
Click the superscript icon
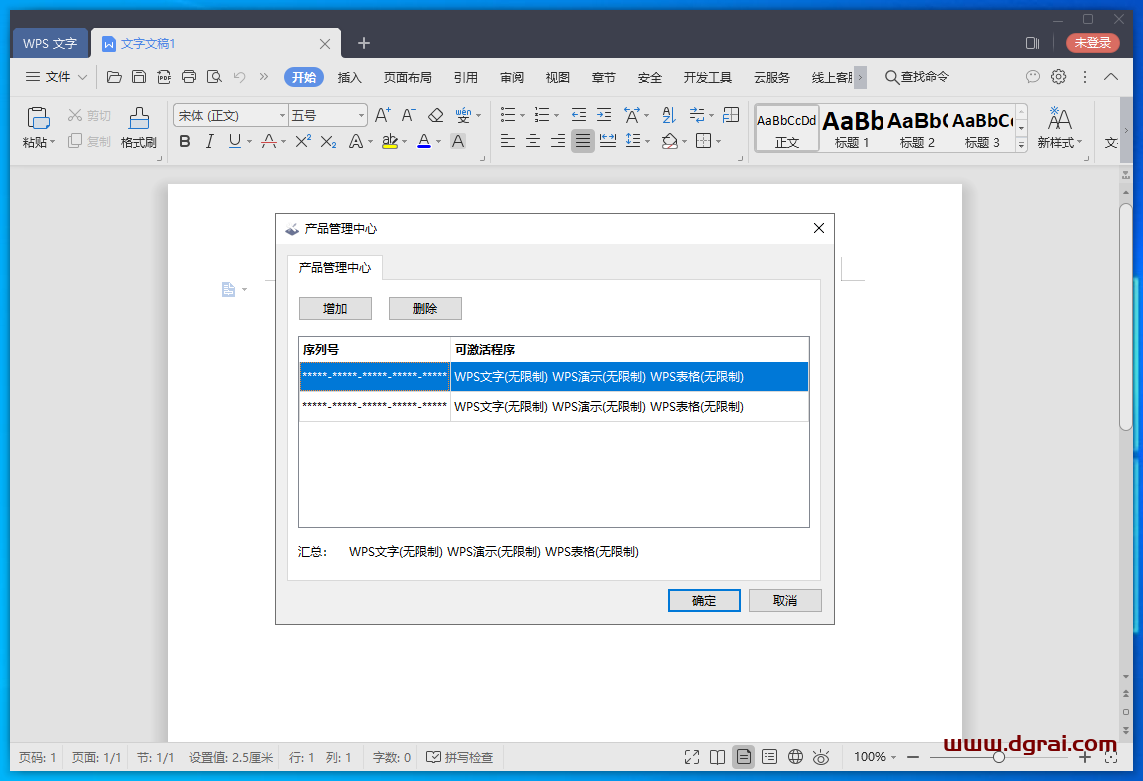[x=301, y=142]
